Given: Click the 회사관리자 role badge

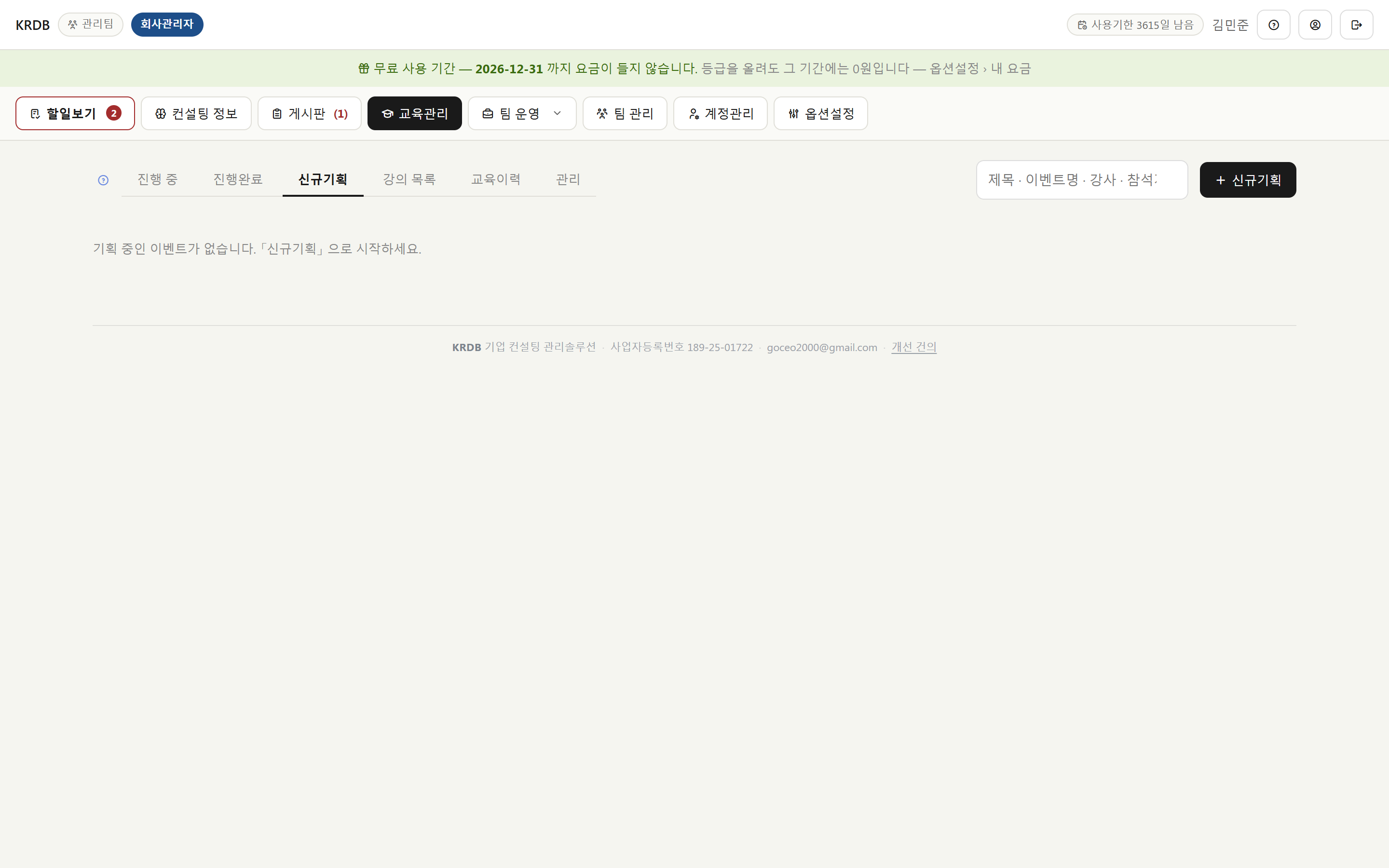Looking at the screenshot, I should (167, 25).
